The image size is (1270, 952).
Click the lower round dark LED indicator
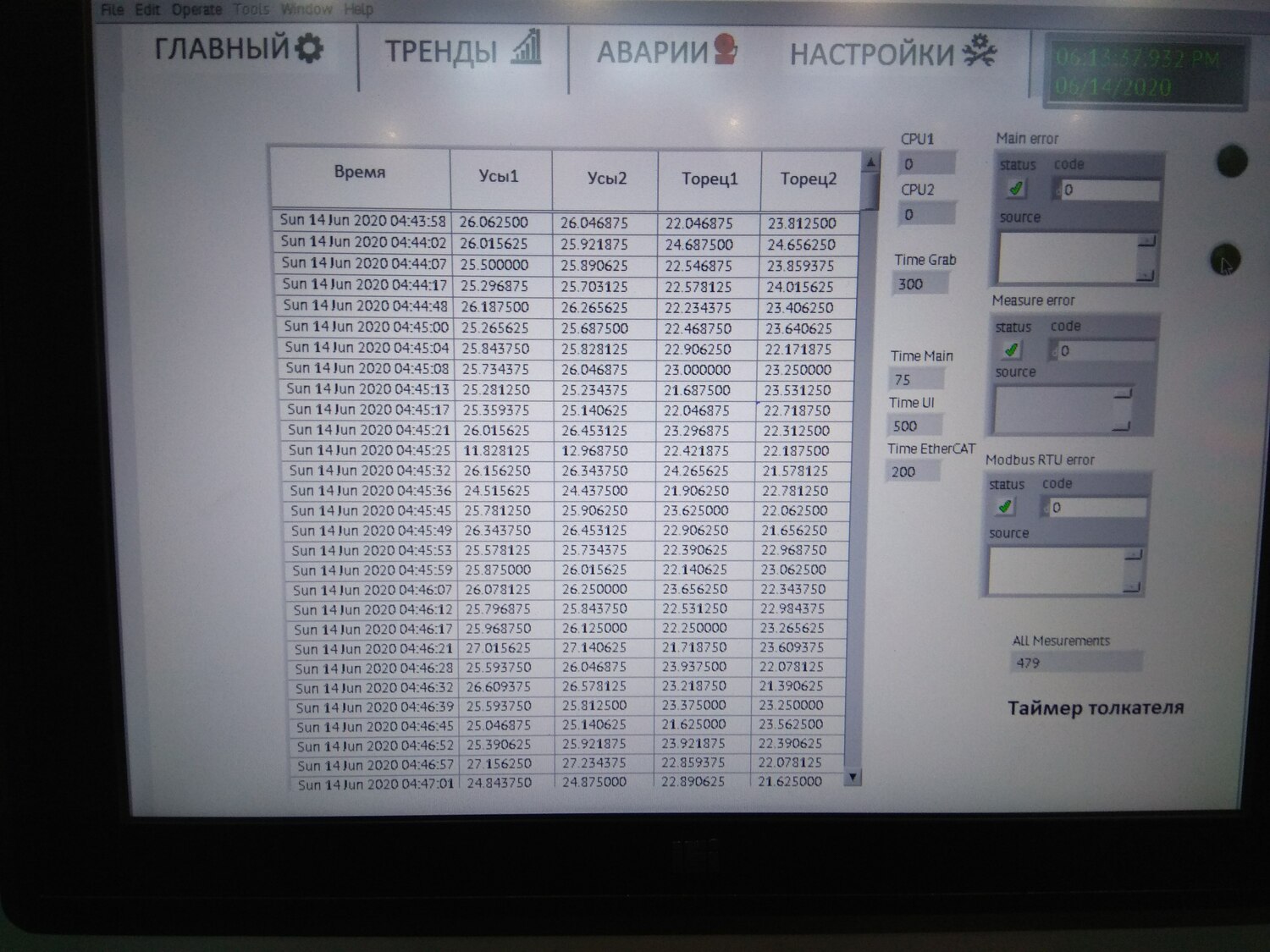[1224, 258]
